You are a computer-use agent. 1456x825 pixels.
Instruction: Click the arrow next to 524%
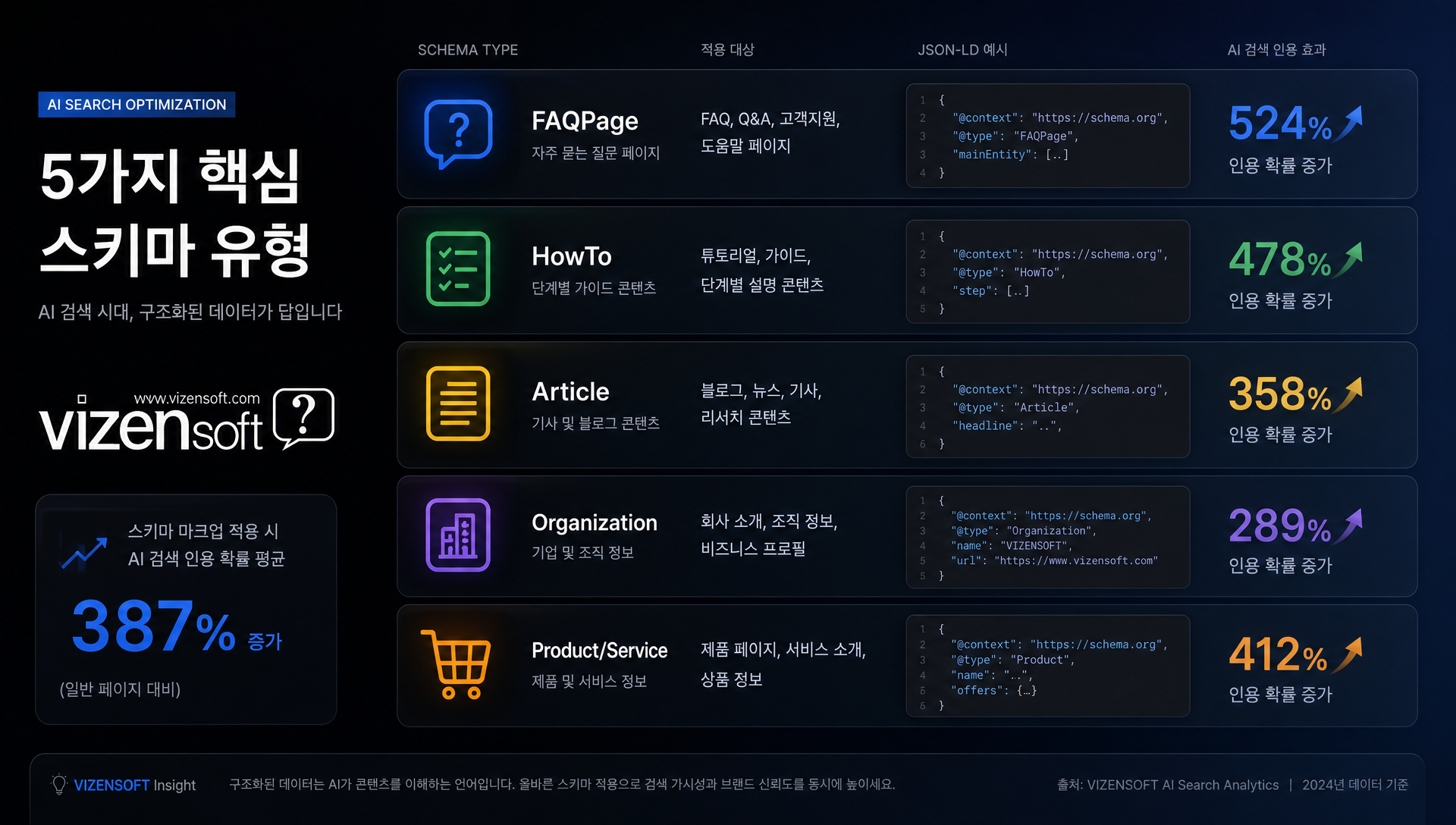click(x=1349, y=123)
